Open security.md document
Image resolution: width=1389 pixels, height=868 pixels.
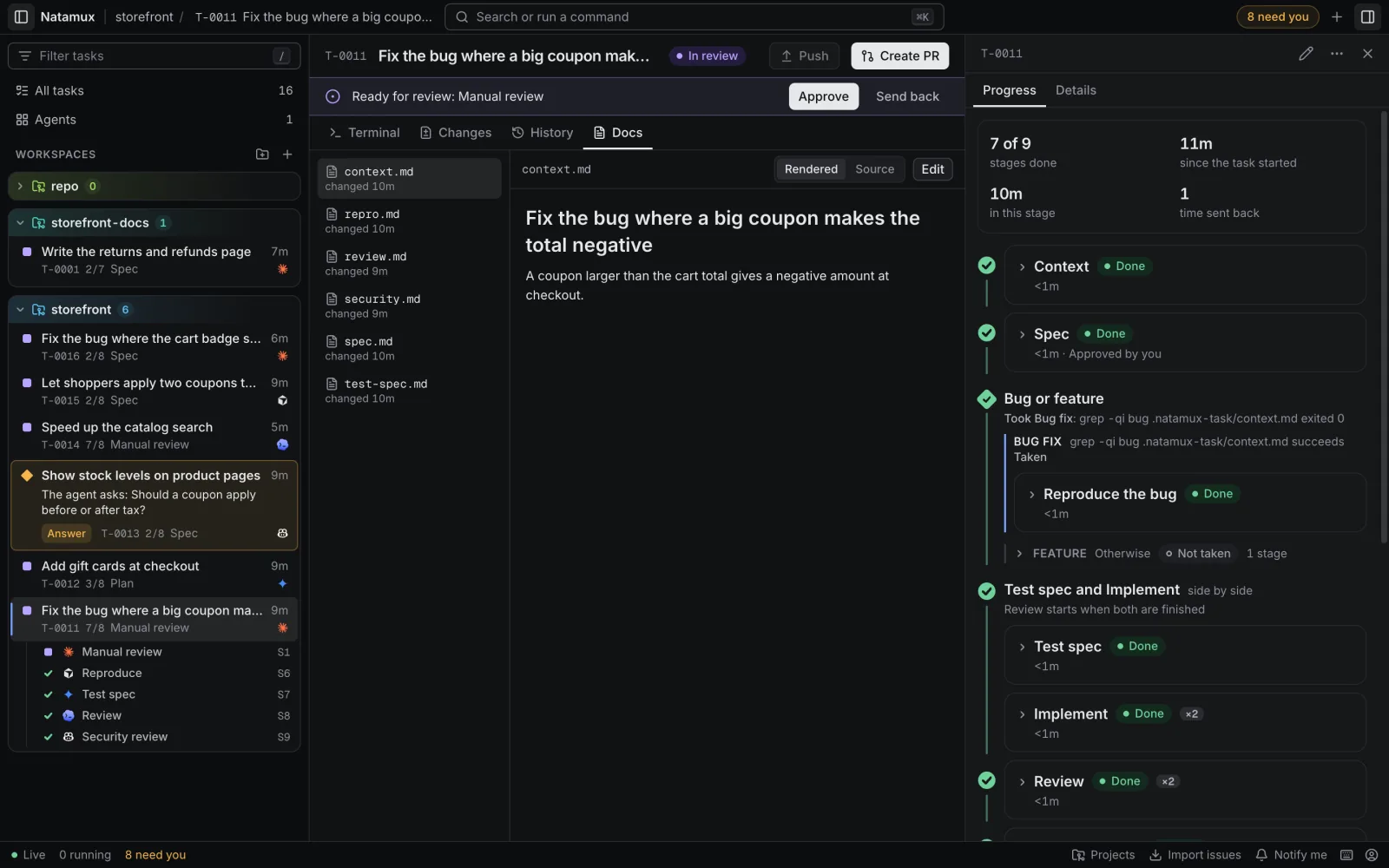click(x=409, y=306)
